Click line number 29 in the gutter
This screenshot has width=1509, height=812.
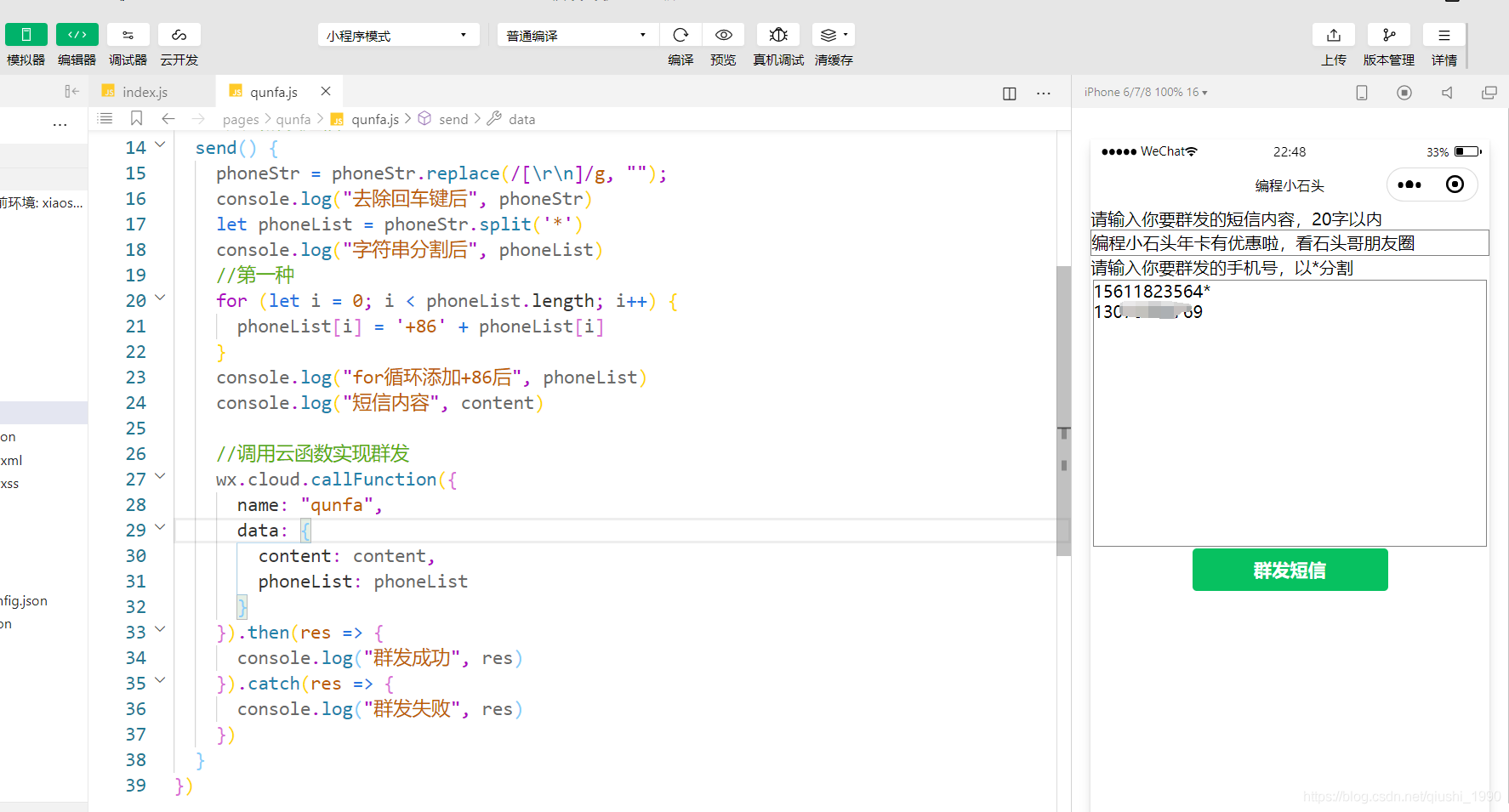click(136, 531)
